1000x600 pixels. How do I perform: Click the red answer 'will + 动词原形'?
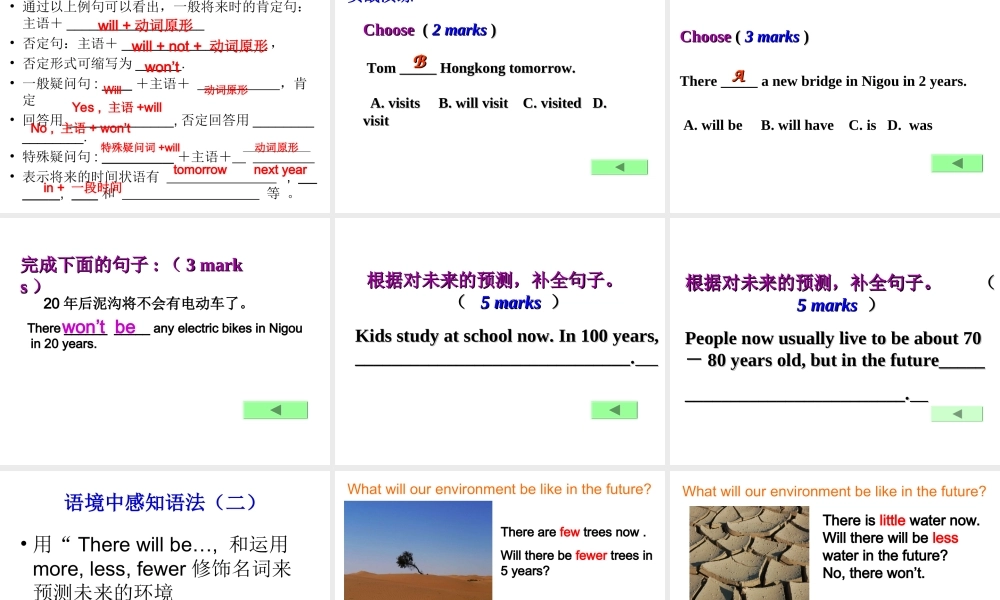[145, 26]
